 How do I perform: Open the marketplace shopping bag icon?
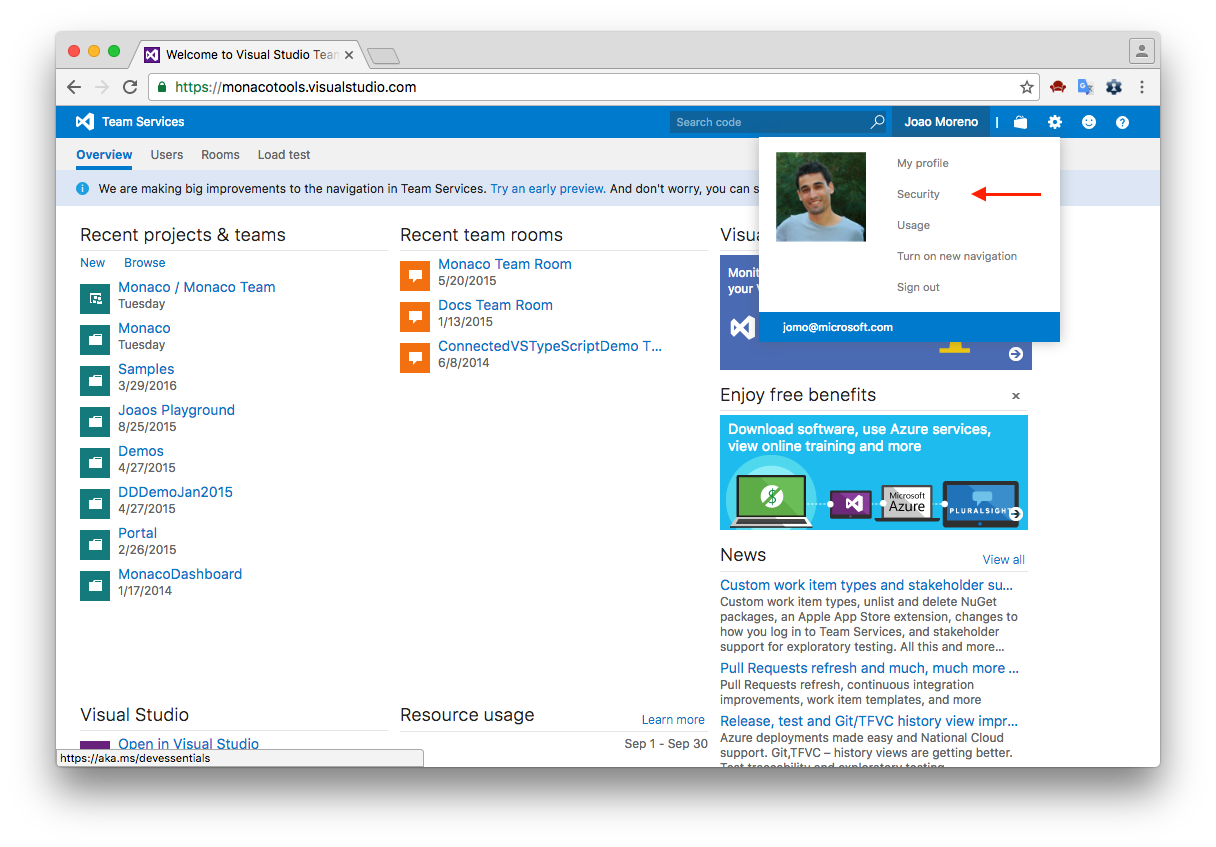coord(1020,122)
